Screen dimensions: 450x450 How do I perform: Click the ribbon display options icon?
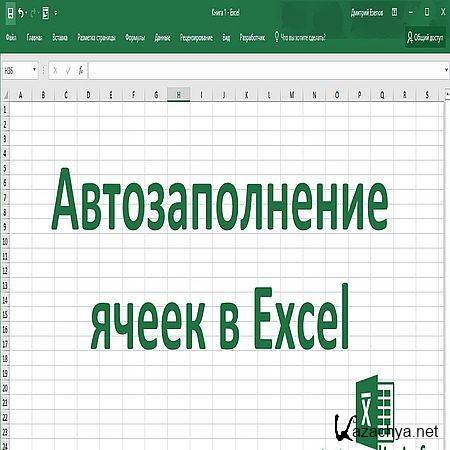(394, 13)
